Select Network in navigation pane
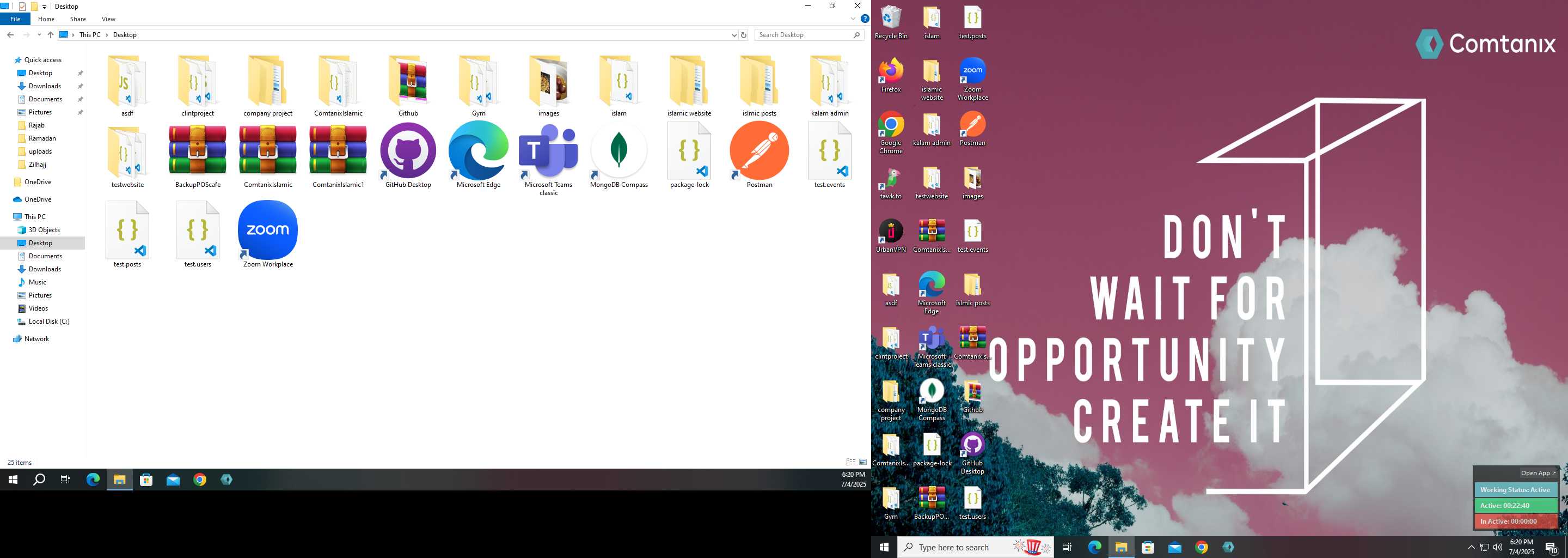The width and height of the screenshot is (1568, 558). 36,339
